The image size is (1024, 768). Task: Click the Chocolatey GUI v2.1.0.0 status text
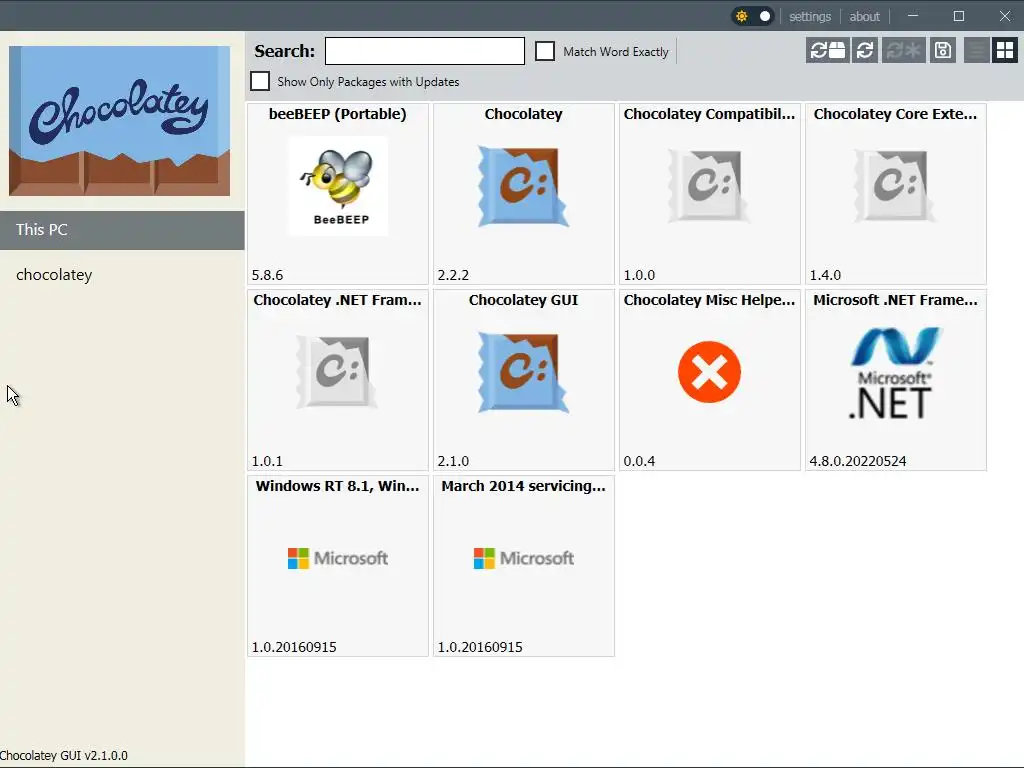click(x=64, y=756)
